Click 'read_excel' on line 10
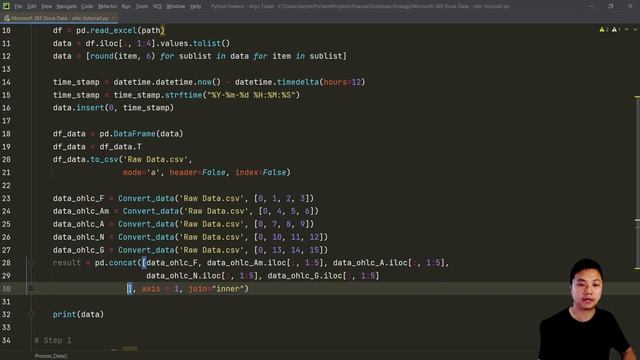This screenshot has width=640, height=360. point(113,30)
